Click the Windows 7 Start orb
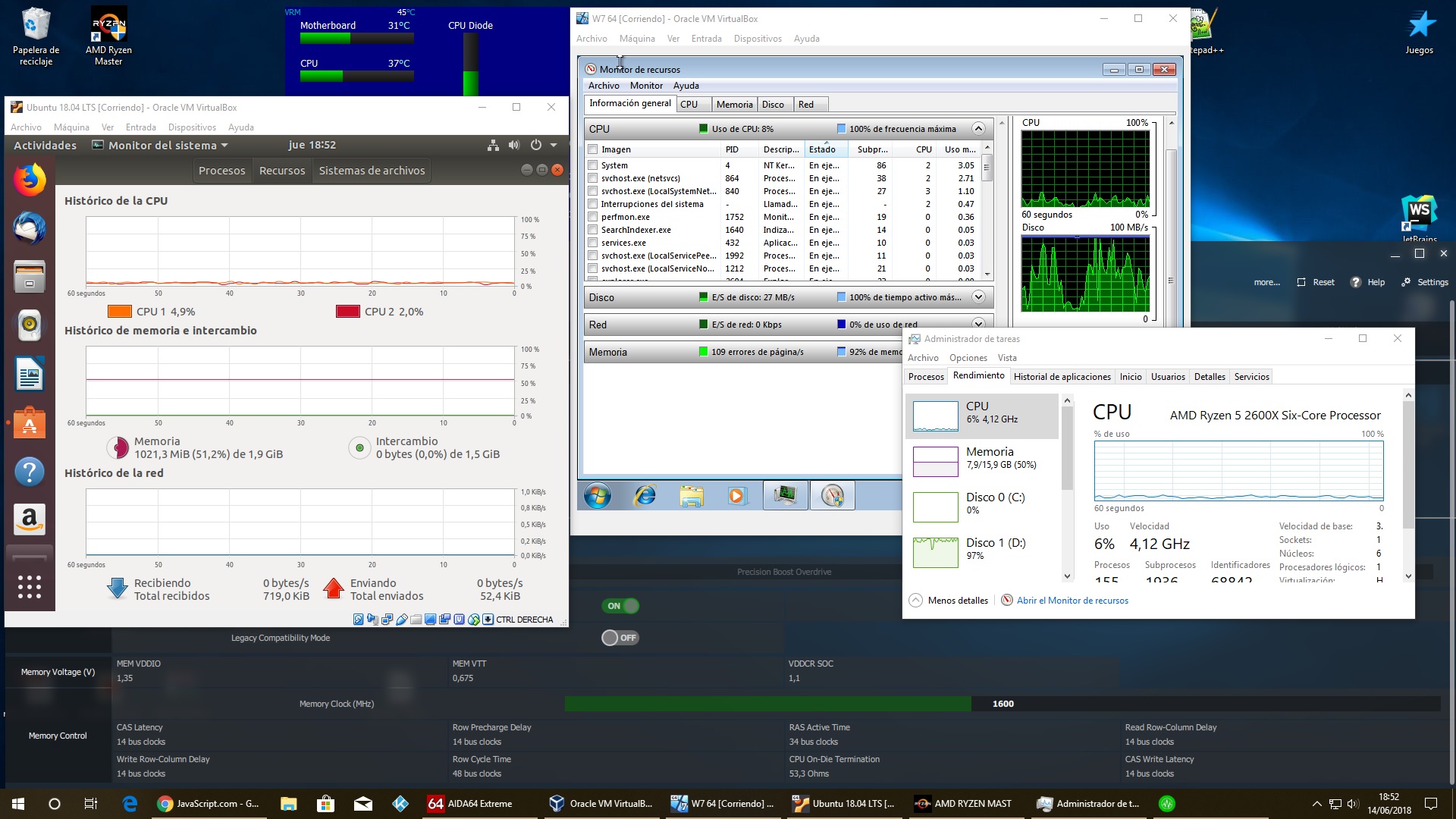The image size is (1456, 819). (598, 496)
